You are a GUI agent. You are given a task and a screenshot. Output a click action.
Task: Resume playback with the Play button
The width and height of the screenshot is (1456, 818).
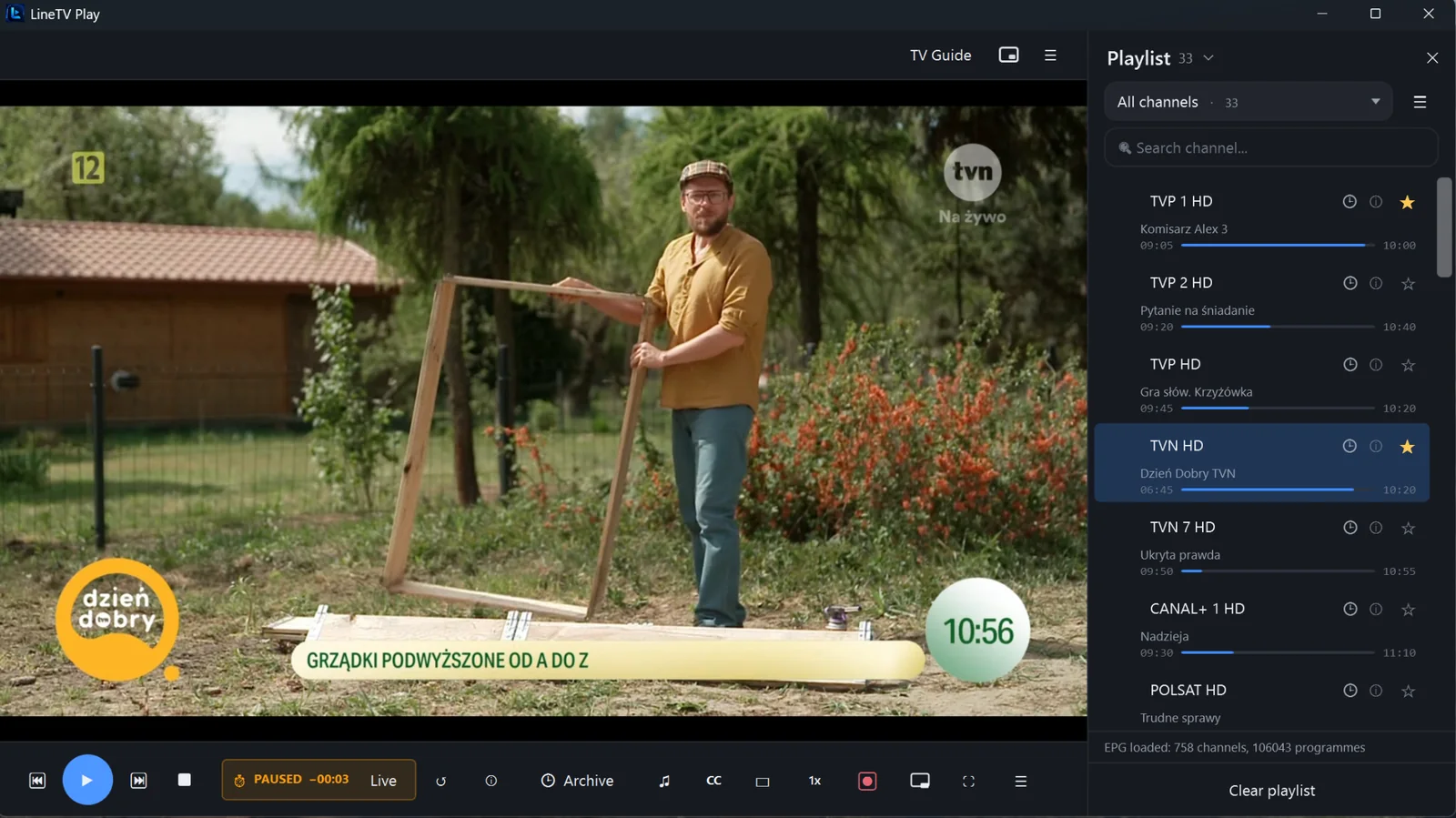click(x=87, y=780)
